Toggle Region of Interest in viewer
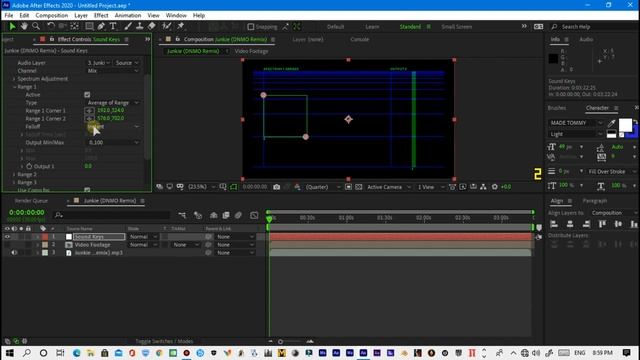This screenshot has width=640, height=360. 348,187
